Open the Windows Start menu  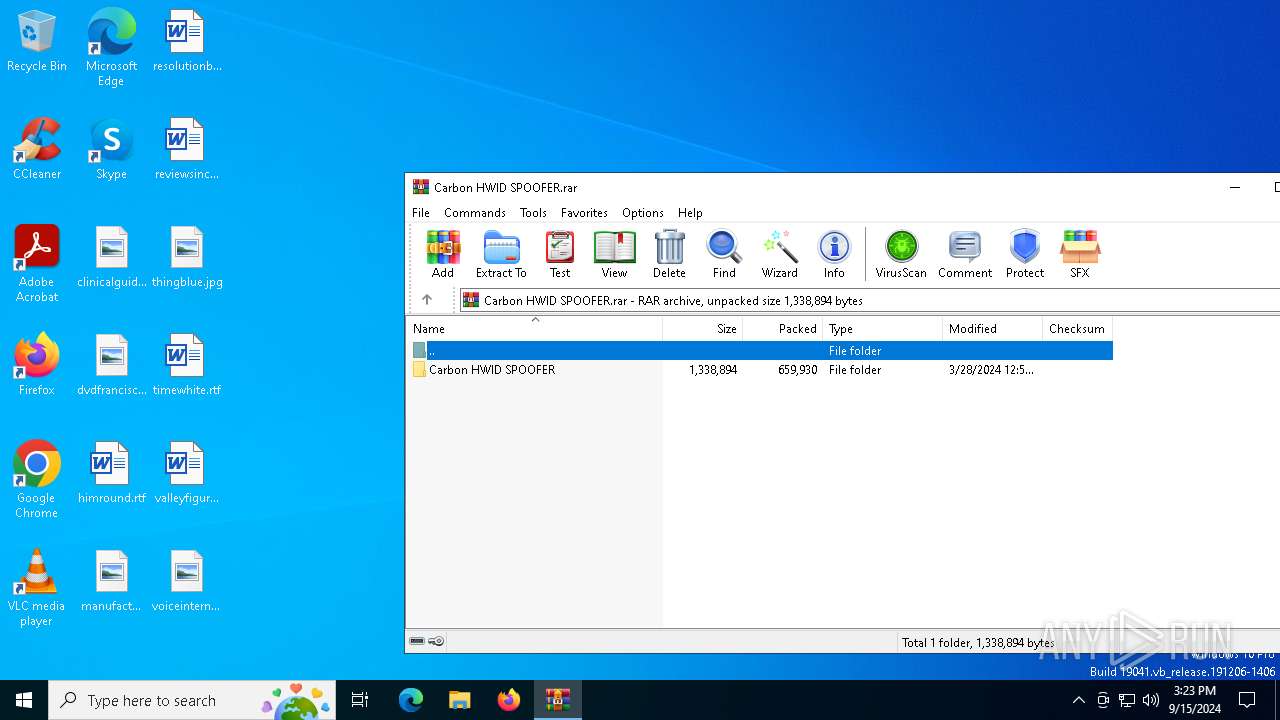(x=24, y=700)
